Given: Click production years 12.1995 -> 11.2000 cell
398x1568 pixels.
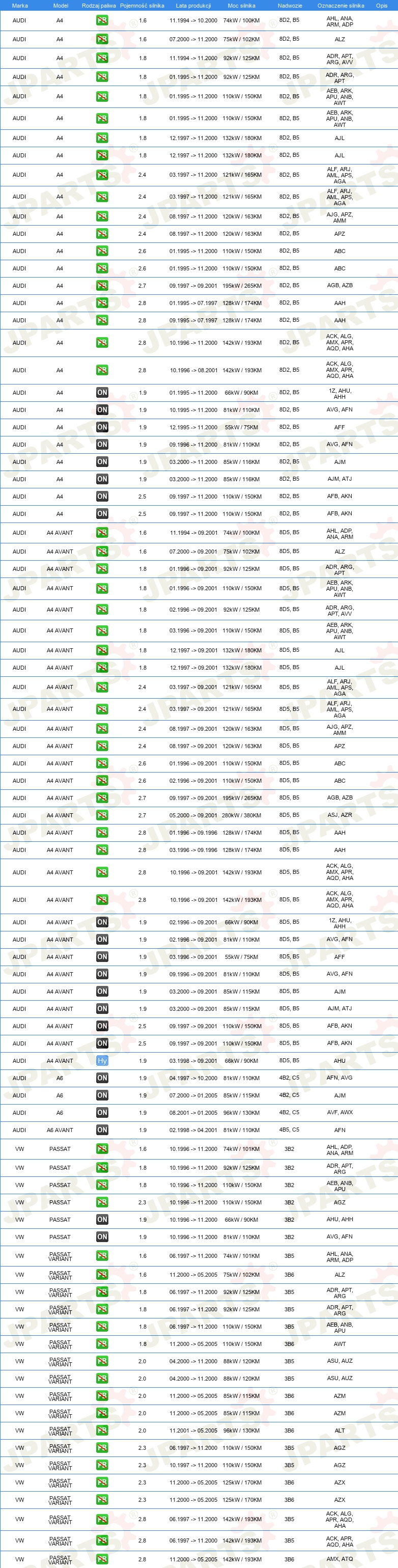Looking at the screenshot, I should click(193, 427).
